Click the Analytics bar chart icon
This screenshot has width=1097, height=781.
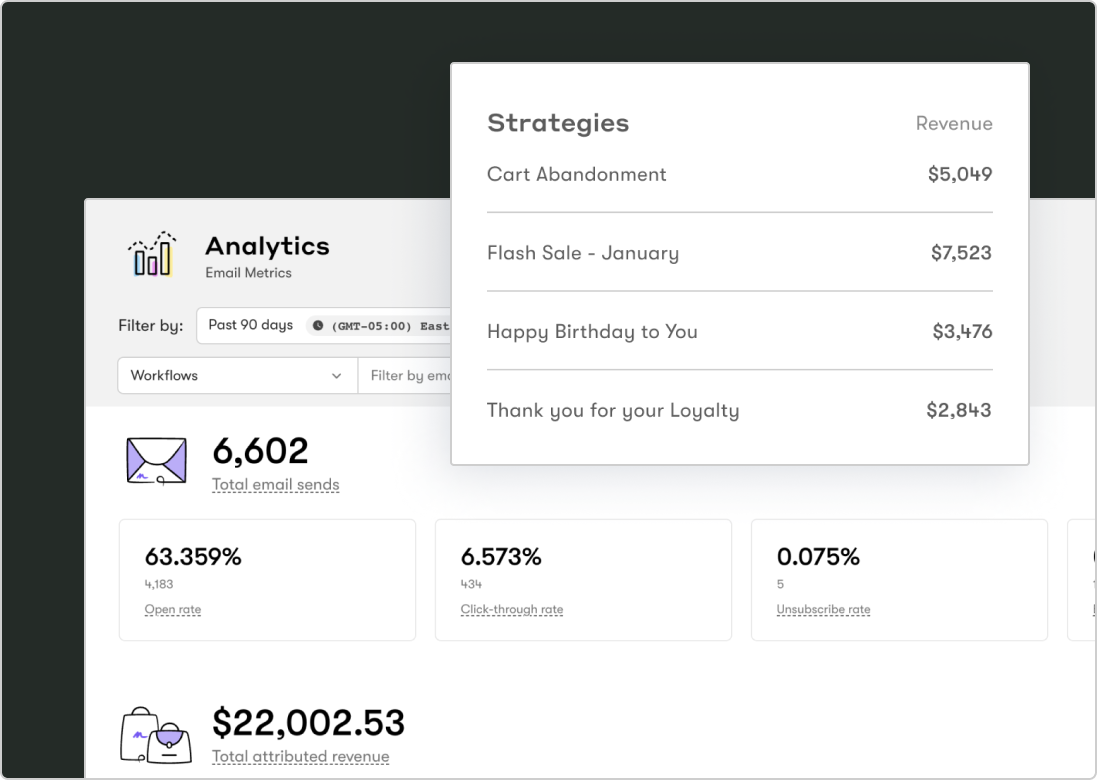151,255
